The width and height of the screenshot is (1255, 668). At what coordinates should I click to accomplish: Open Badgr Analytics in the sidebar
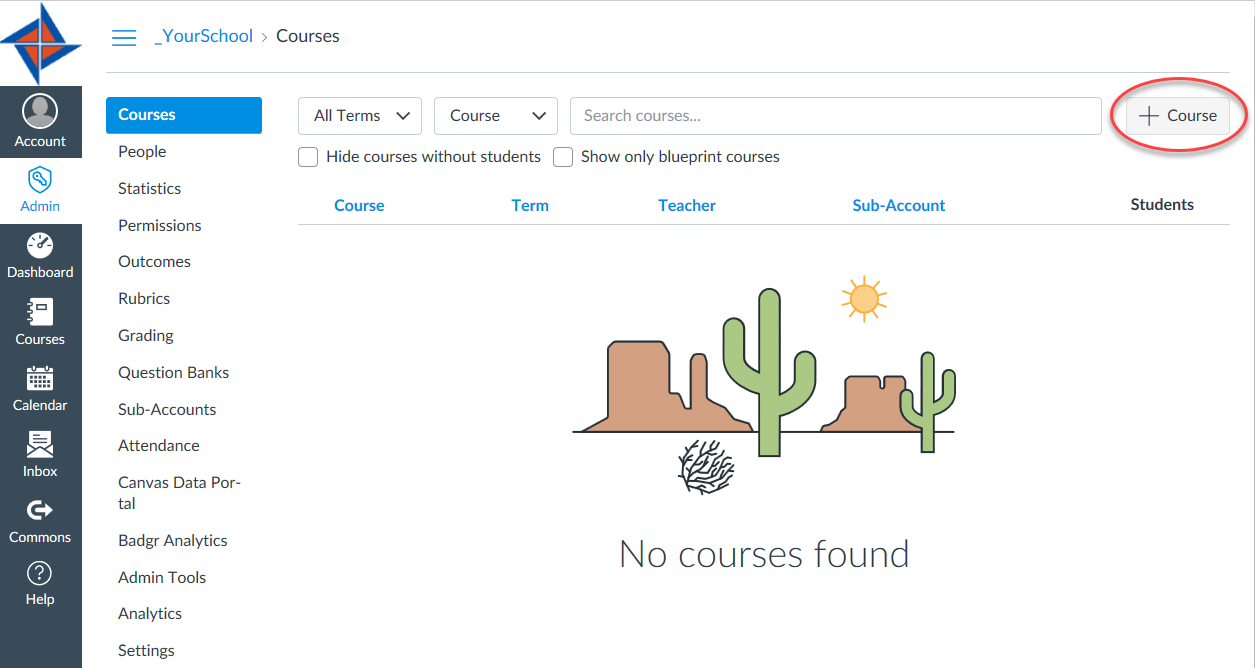(173, 541)
